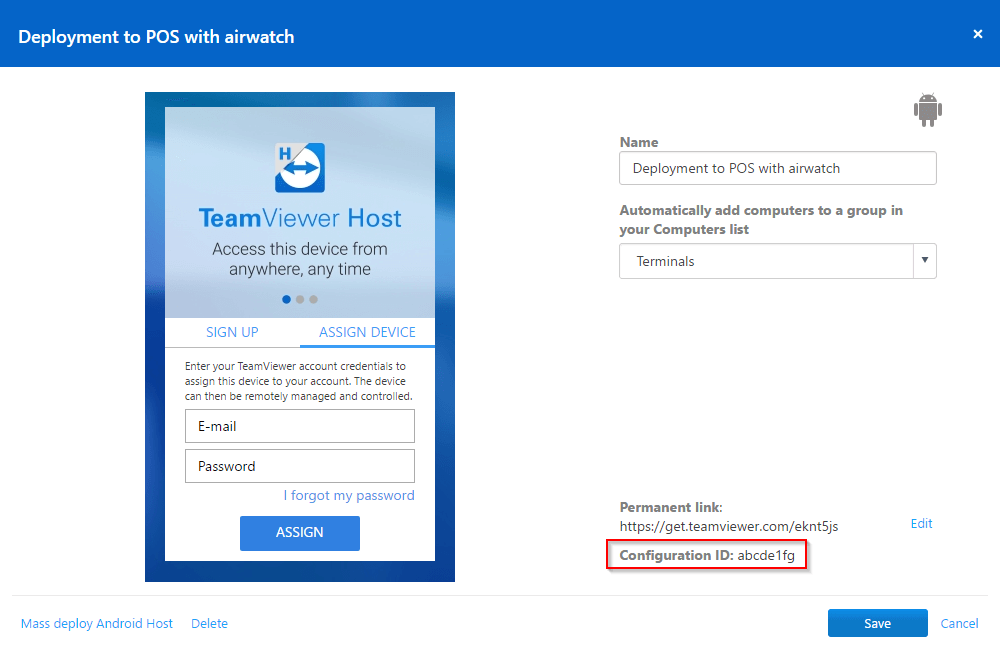Click Cancel to discard changes
The image size is (1000, 650).
959,623
